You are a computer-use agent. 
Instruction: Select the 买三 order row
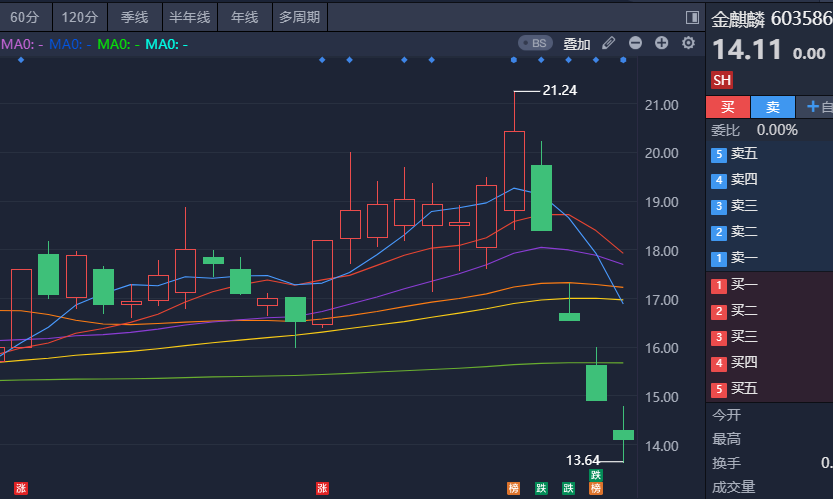769,336
